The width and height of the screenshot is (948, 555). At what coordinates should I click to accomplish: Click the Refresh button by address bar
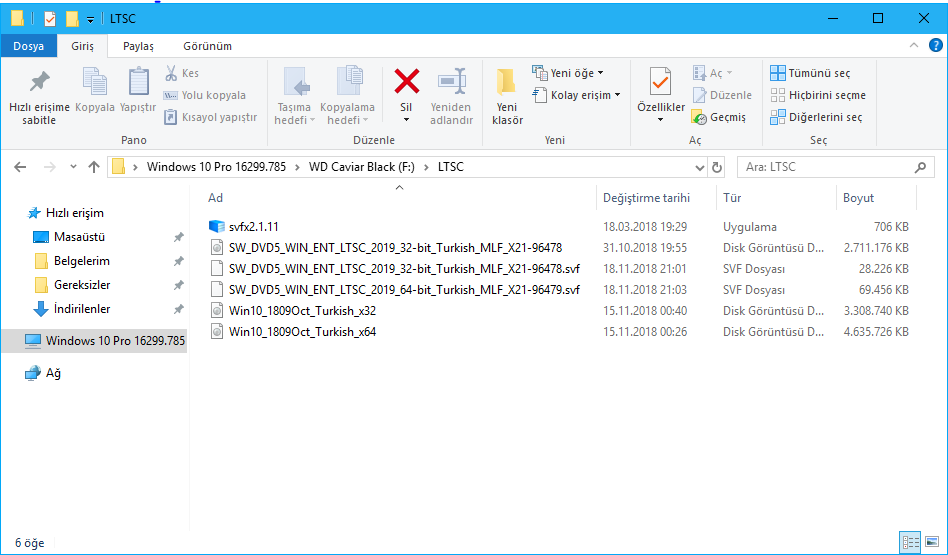pos(716,167)
